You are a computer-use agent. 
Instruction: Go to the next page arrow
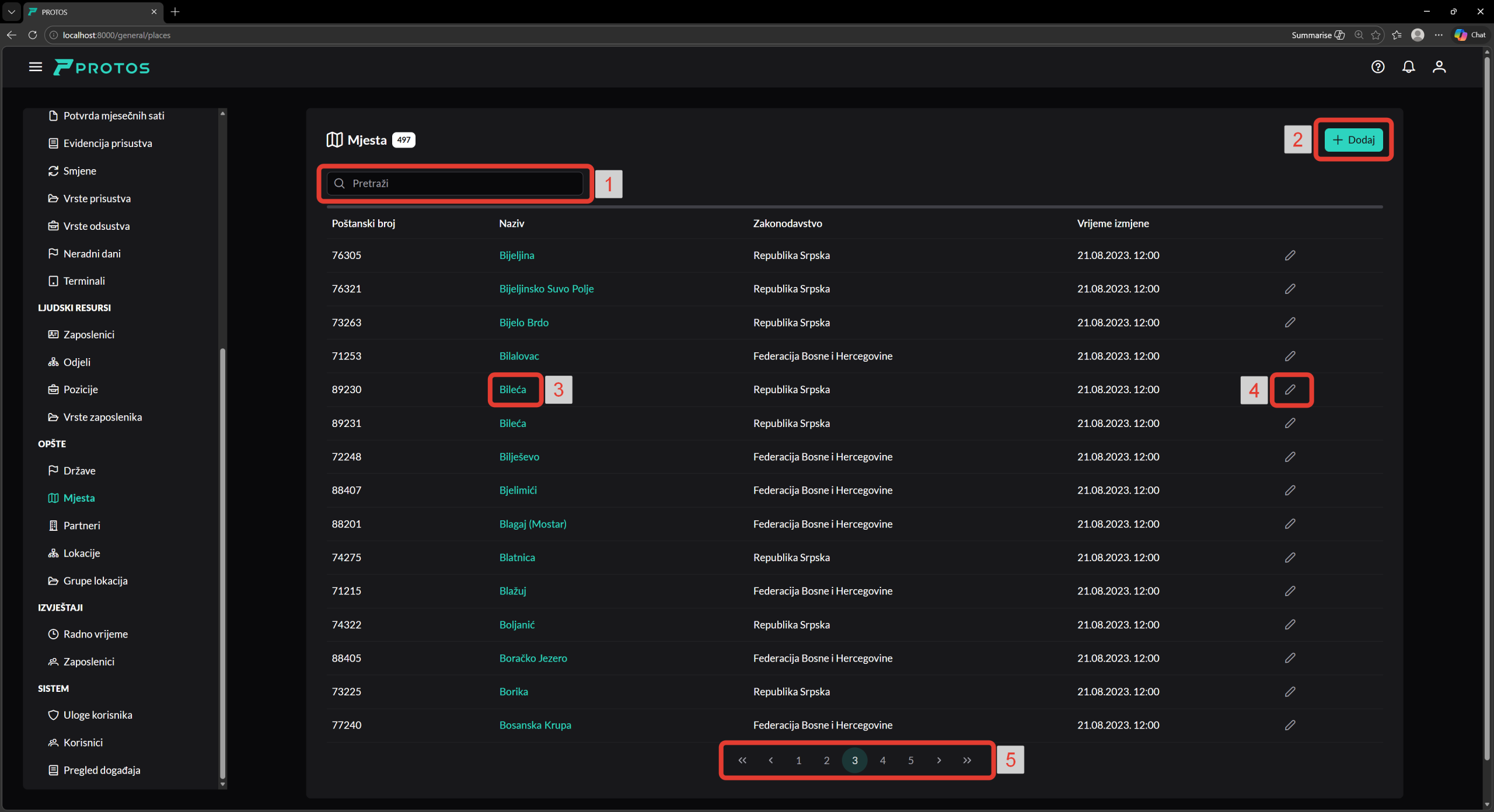[939, 760]
